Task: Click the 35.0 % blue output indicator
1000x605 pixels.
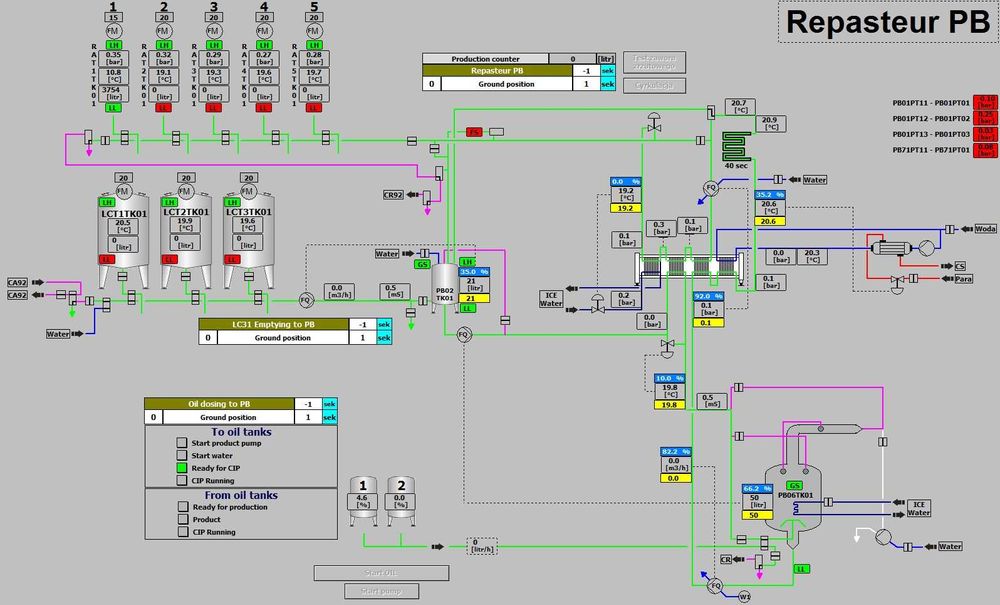Action: coord(474,272)
